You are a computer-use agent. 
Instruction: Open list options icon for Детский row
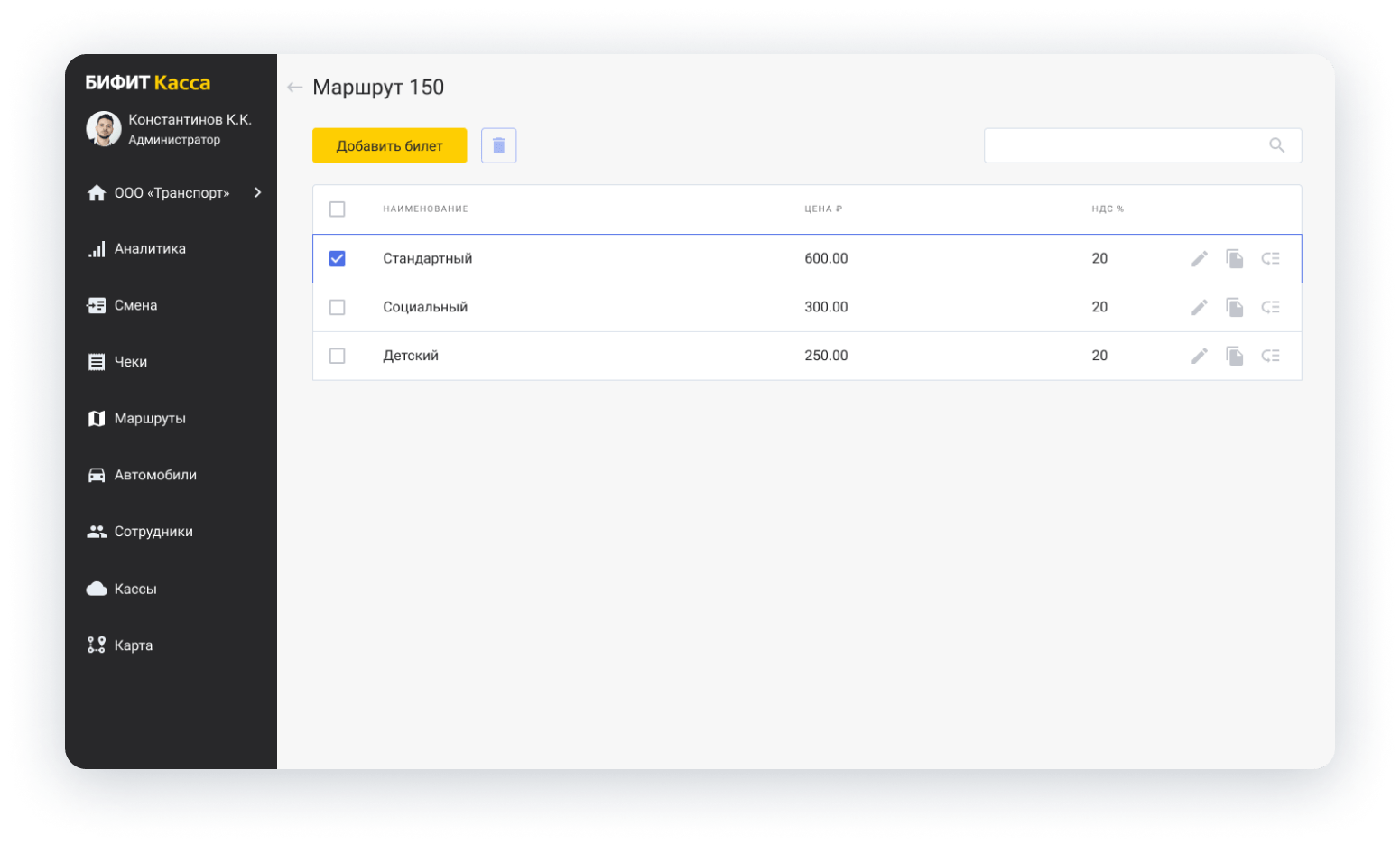coord(1270,357)
